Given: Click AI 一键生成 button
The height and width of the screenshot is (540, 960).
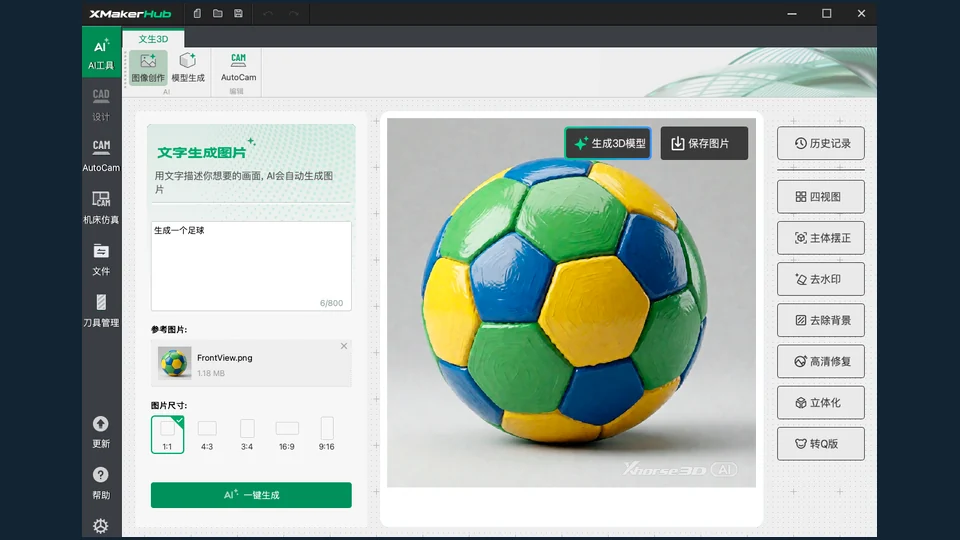Looking at the screenshot, I should point(251,495).
